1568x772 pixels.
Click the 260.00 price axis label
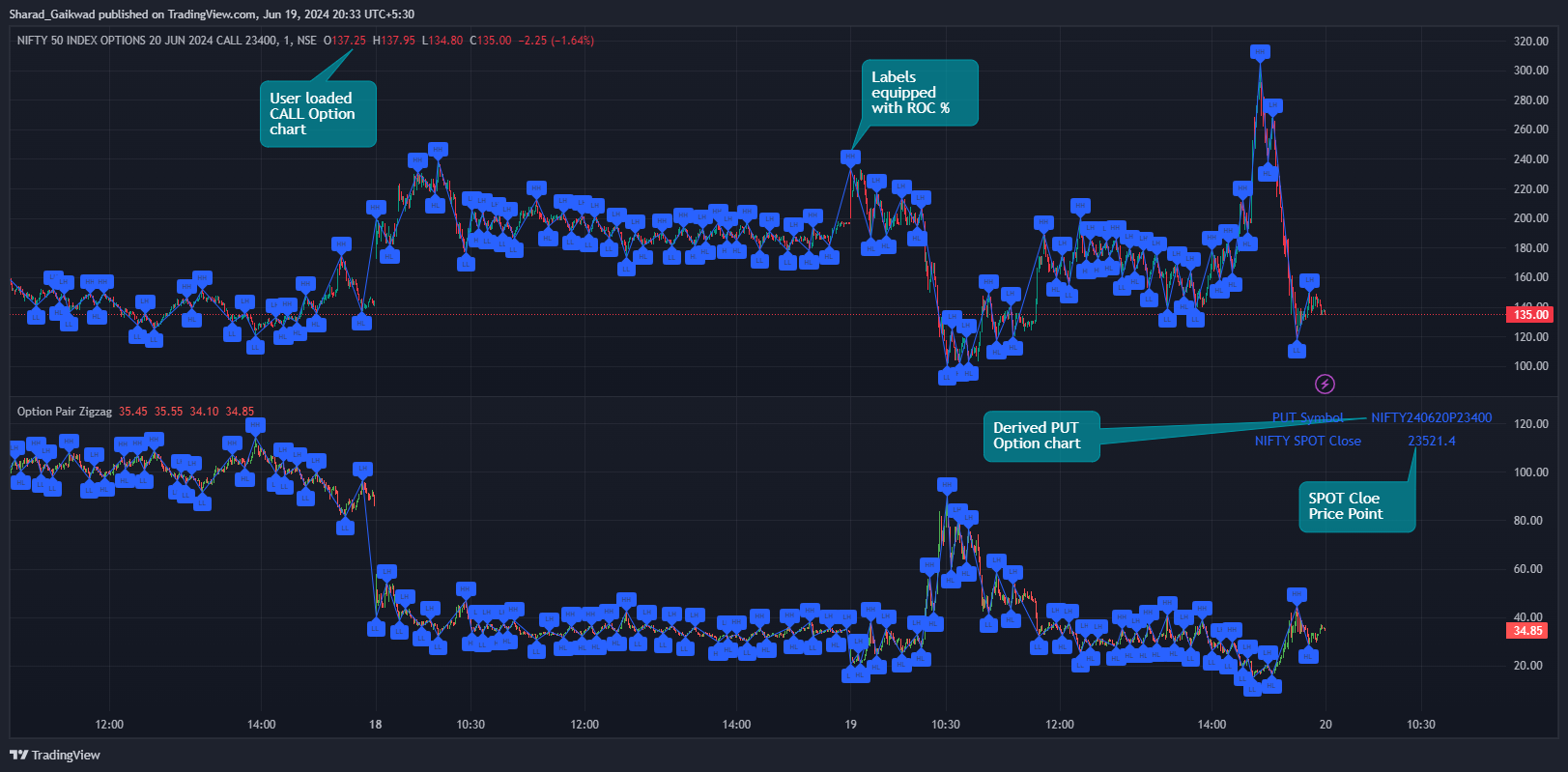click(1530, 129)
